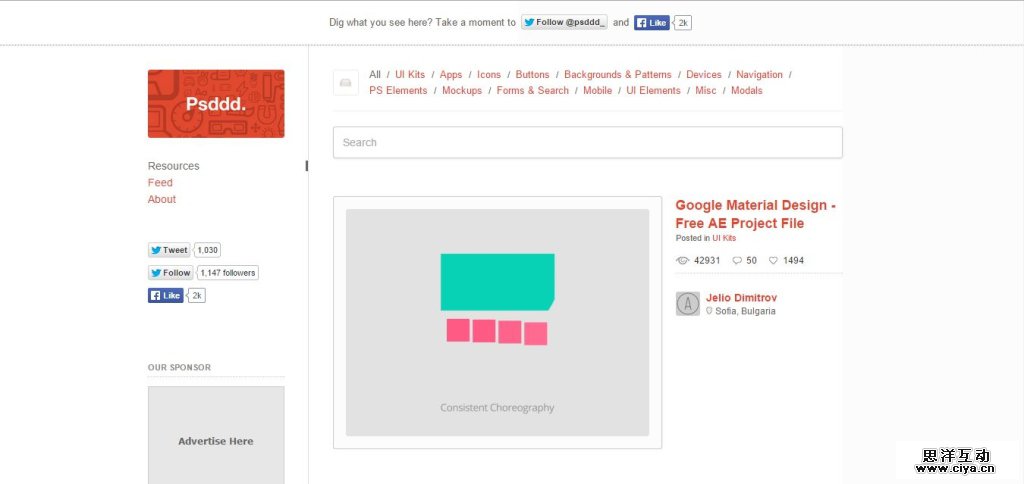The image size is (1024, 484).
Task: Click the top bar Facebook Like button
Action: [652, 23]
